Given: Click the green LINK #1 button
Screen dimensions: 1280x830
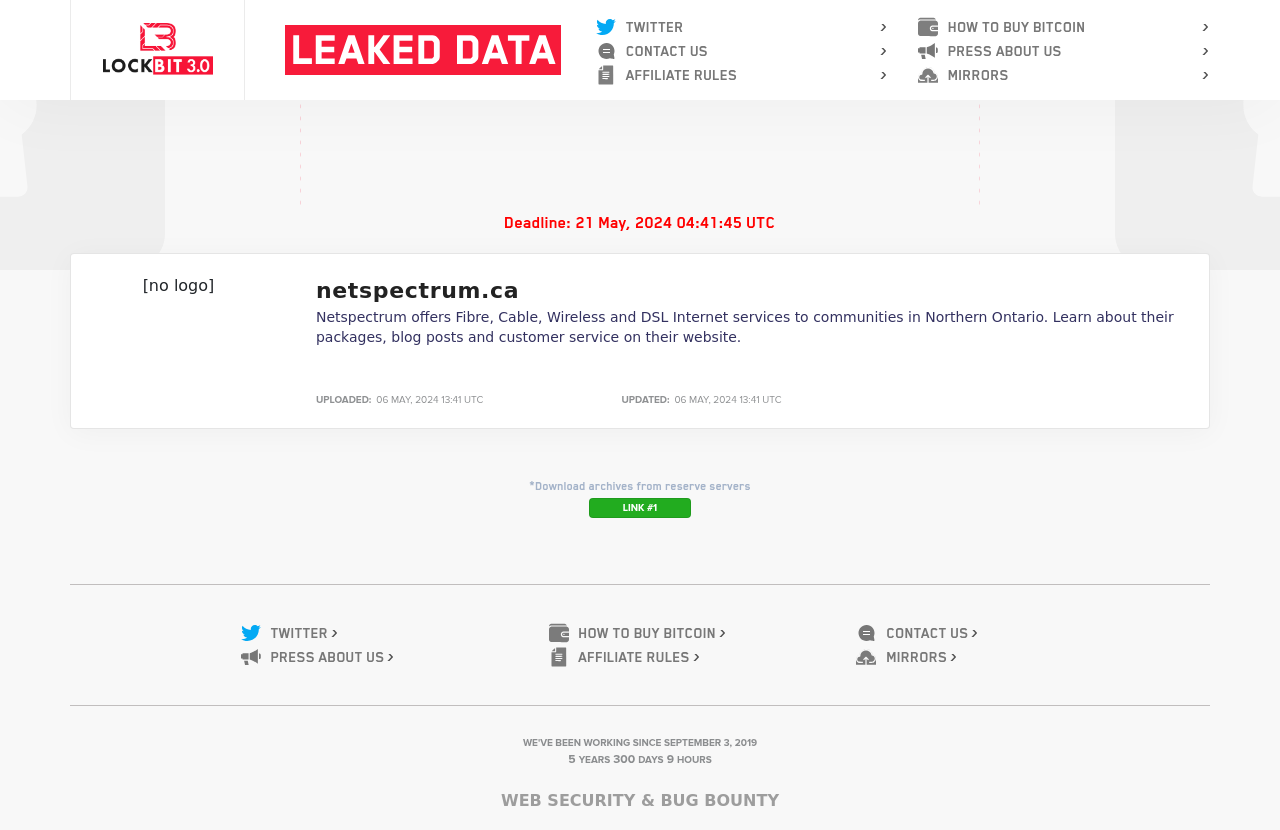Looking at the screenshot, I should pyautogui.click(x=640, y=508).
